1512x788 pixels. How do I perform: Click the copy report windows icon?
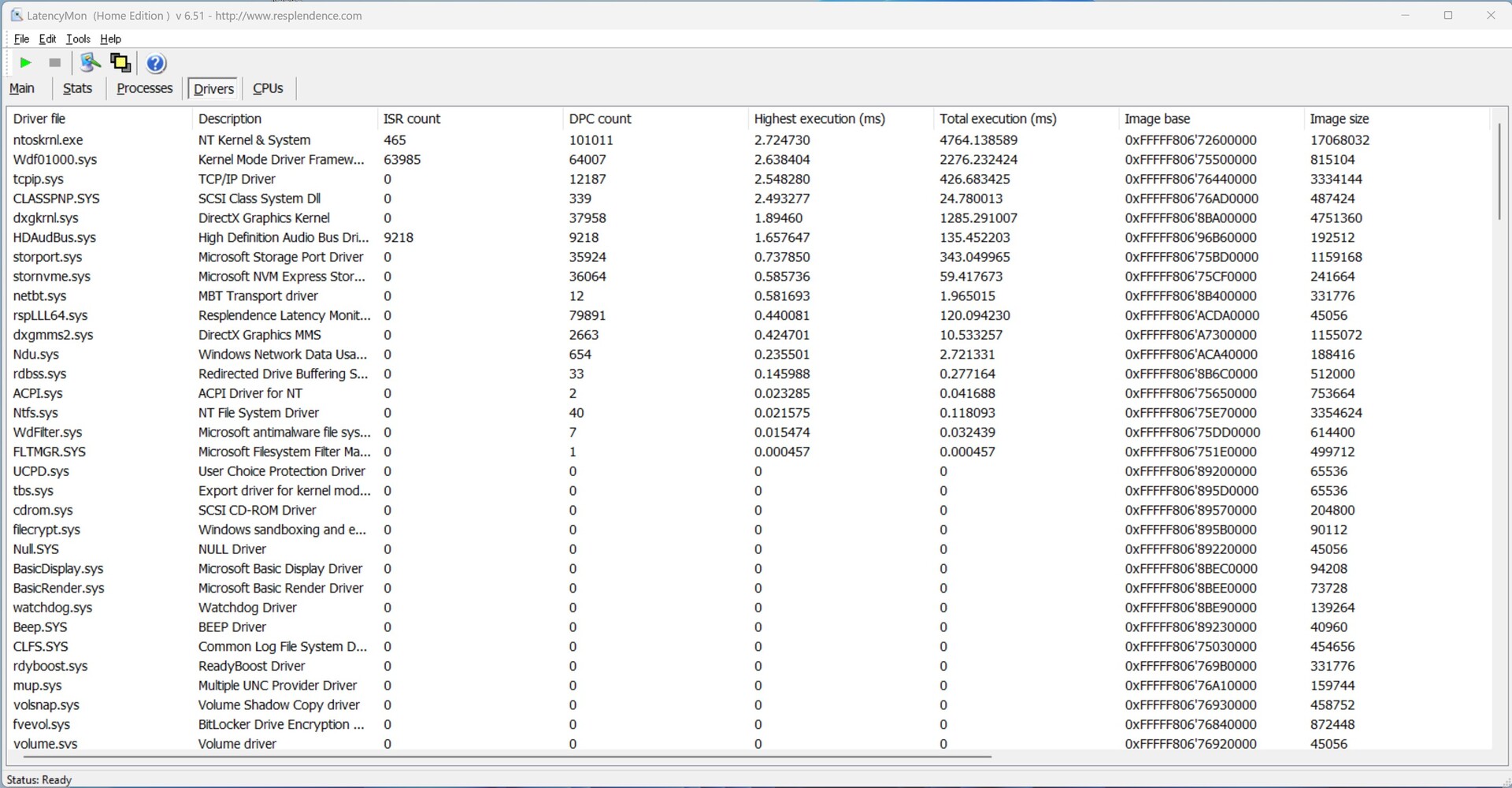(x=120, y=63)
